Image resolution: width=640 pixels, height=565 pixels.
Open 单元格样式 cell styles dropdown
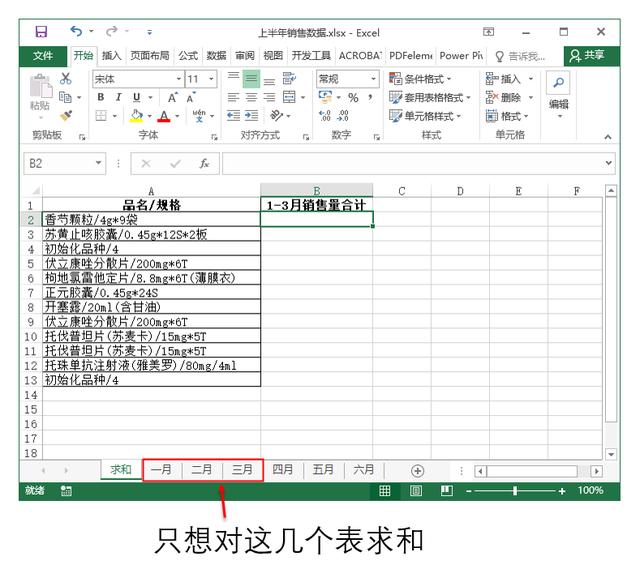pos(425,116)
